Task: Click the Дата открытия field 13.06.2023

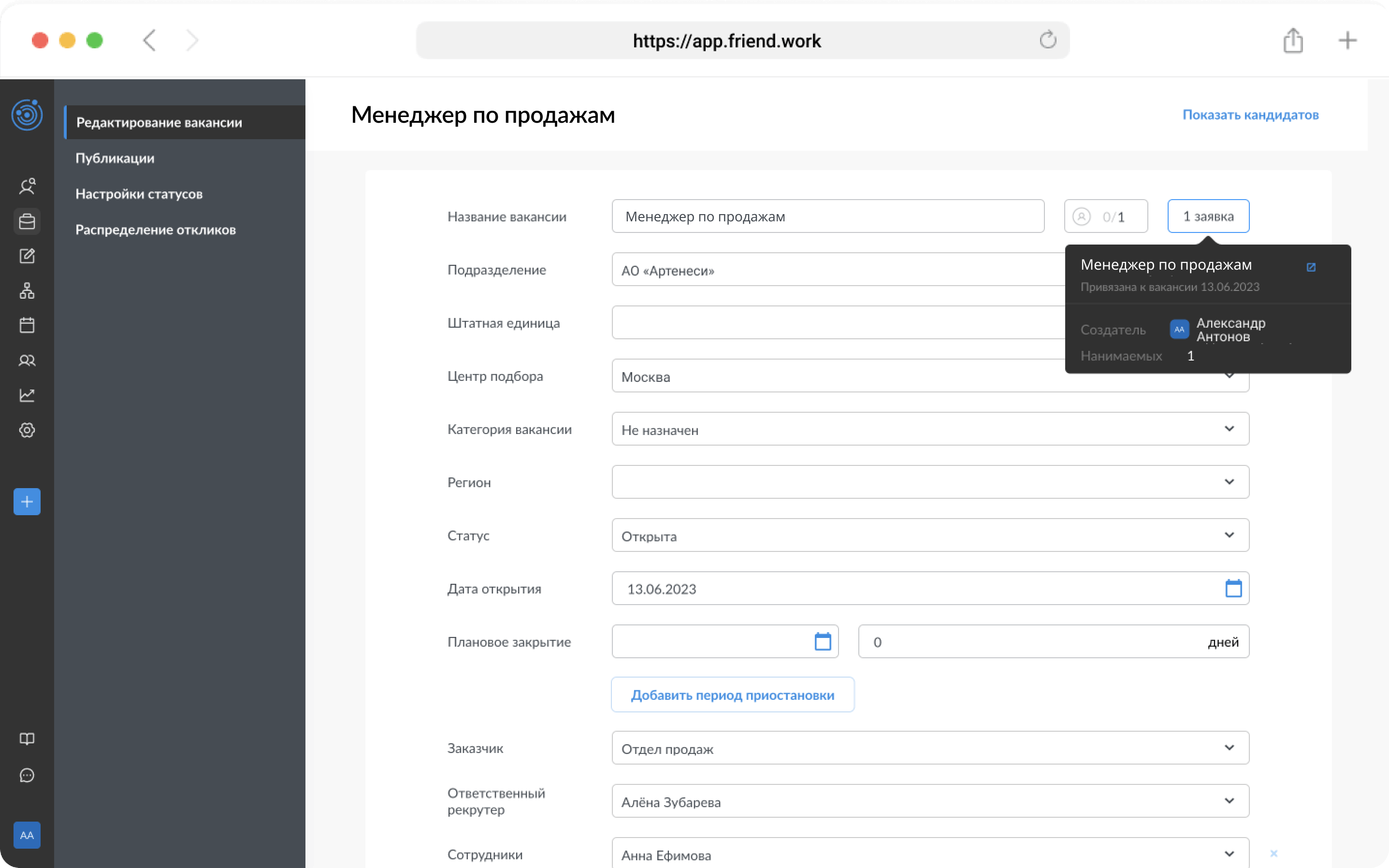Action: tap(930, 589)
